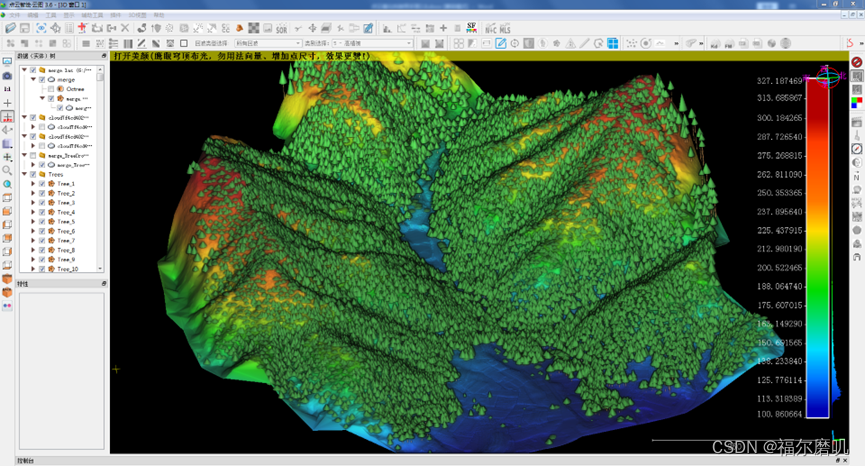This screenshot has height=466, width=865.
Task: Open the combo box right of 类别选择
Action: (370, 43)
